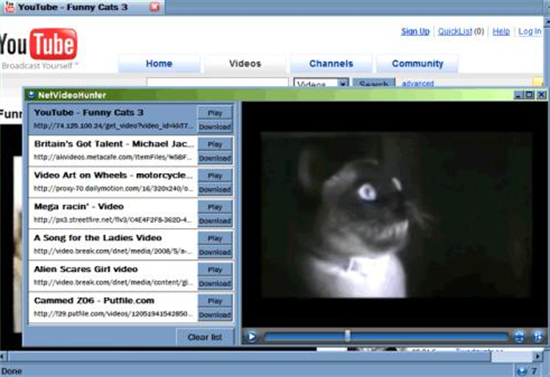
Task: Select the YouTube - Funny Cats 3 list title
Action: [x=89, y=113]
